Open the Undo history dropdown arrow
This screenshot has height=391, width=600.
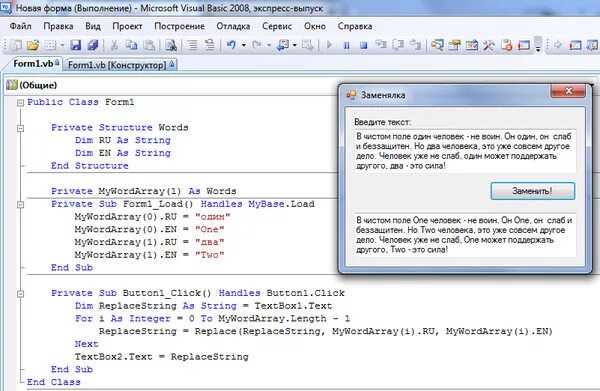click(x=243, y=45)
